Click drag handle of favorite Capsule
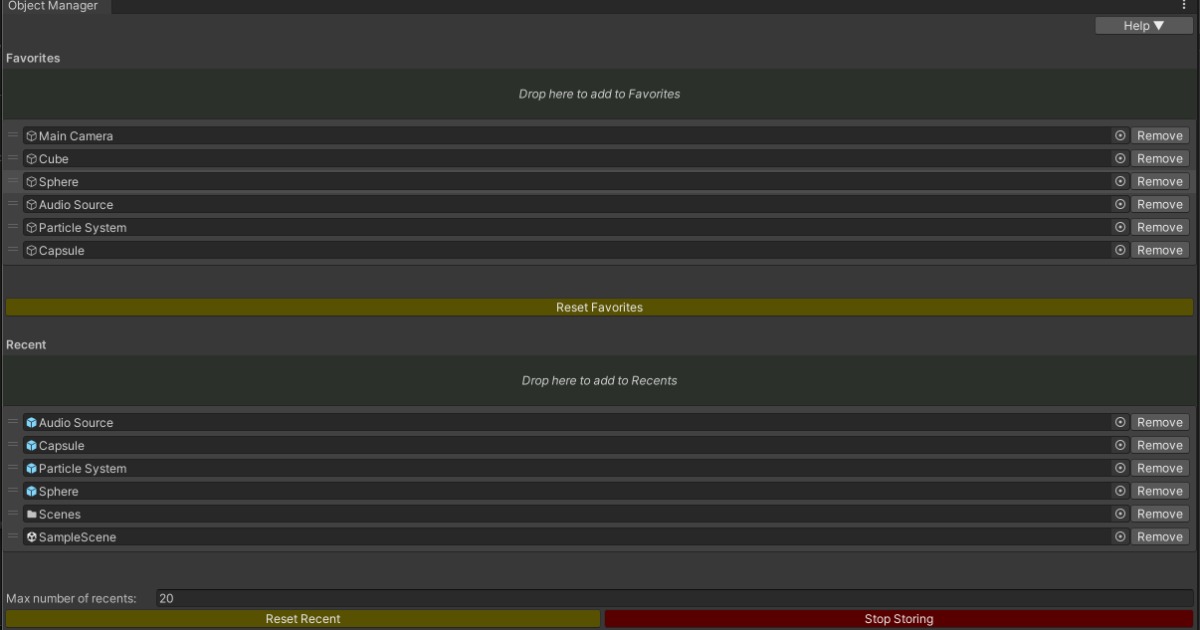Image resolution: width=1200 pixels, height=630 pixels. (13, 250)
